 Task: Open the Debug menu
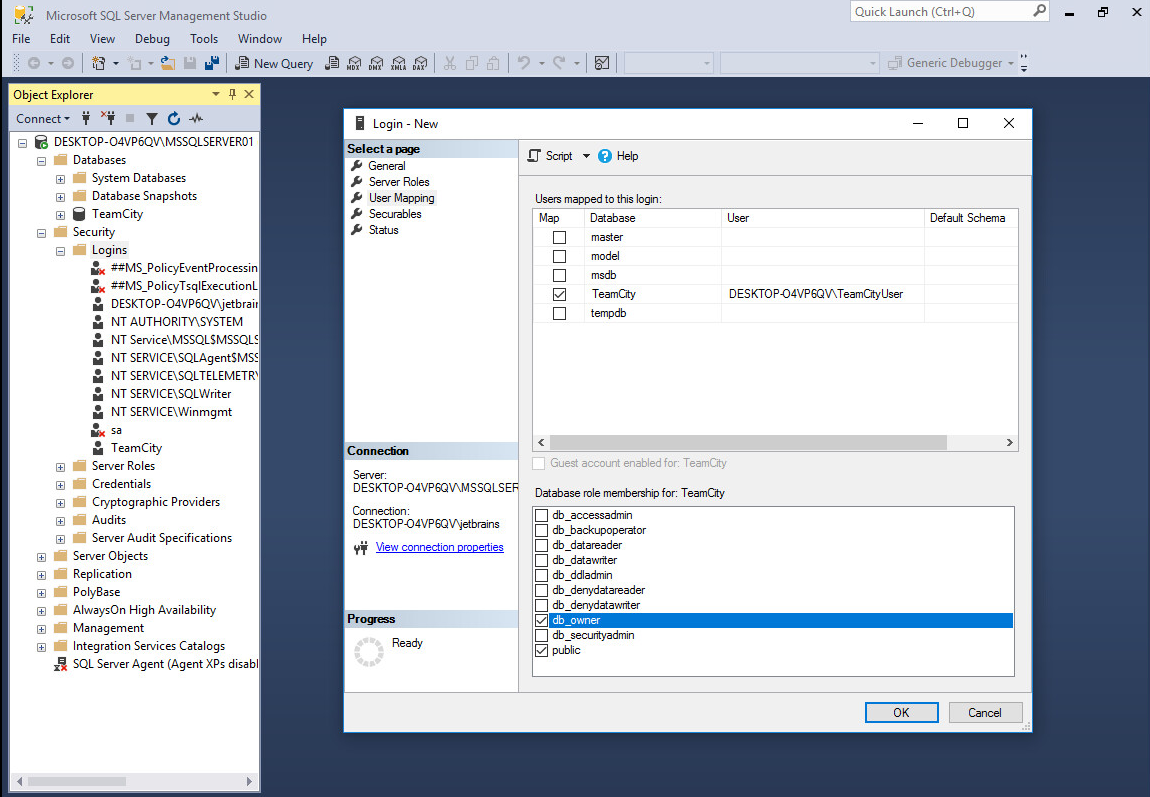click(152, 39)
